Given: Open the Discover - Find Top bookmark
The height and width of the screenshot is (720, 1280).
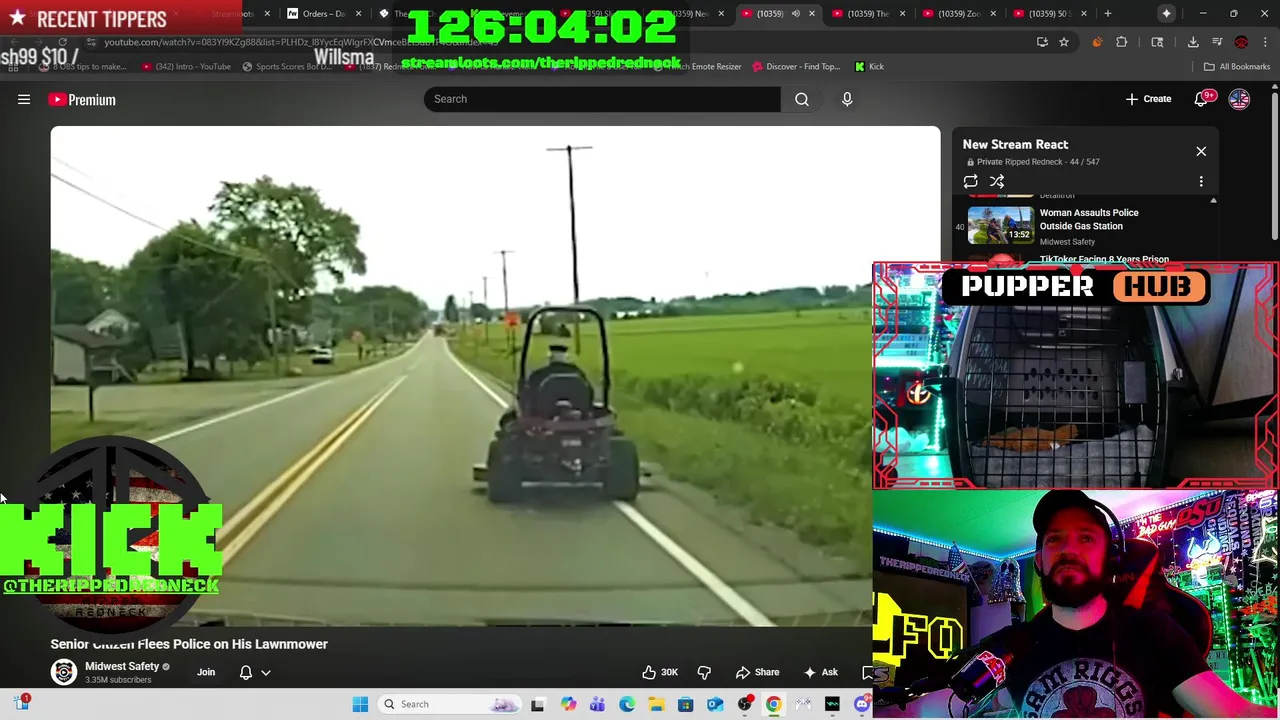Looking at the screenshot, I should tap(796, 67).
